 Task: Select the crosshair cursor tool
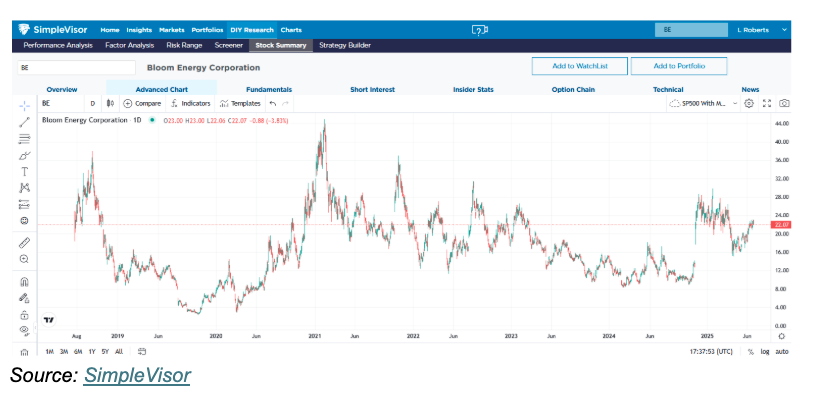[24, 106]
